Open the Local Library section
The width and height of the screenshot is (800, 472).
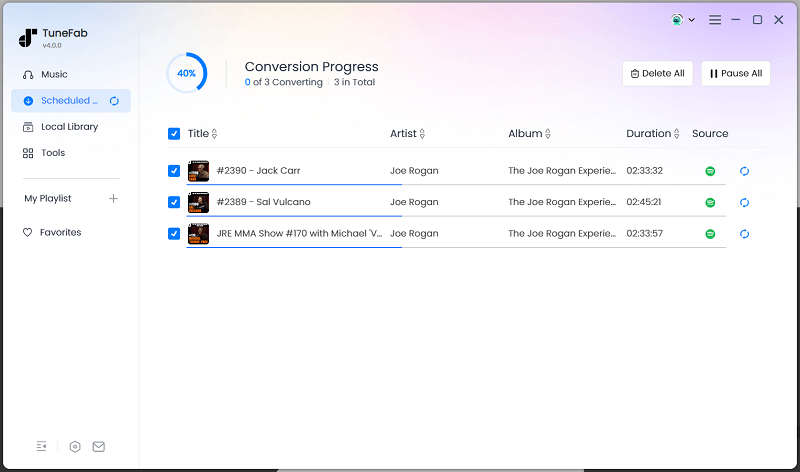coord(69,127)
